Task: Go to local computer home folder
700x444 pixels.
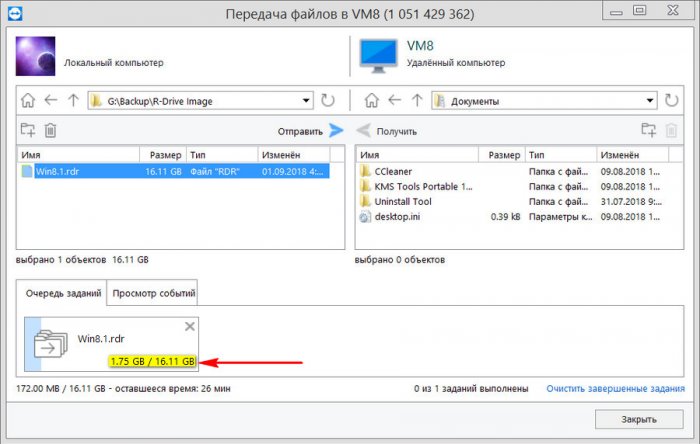Action: [28, 100]
